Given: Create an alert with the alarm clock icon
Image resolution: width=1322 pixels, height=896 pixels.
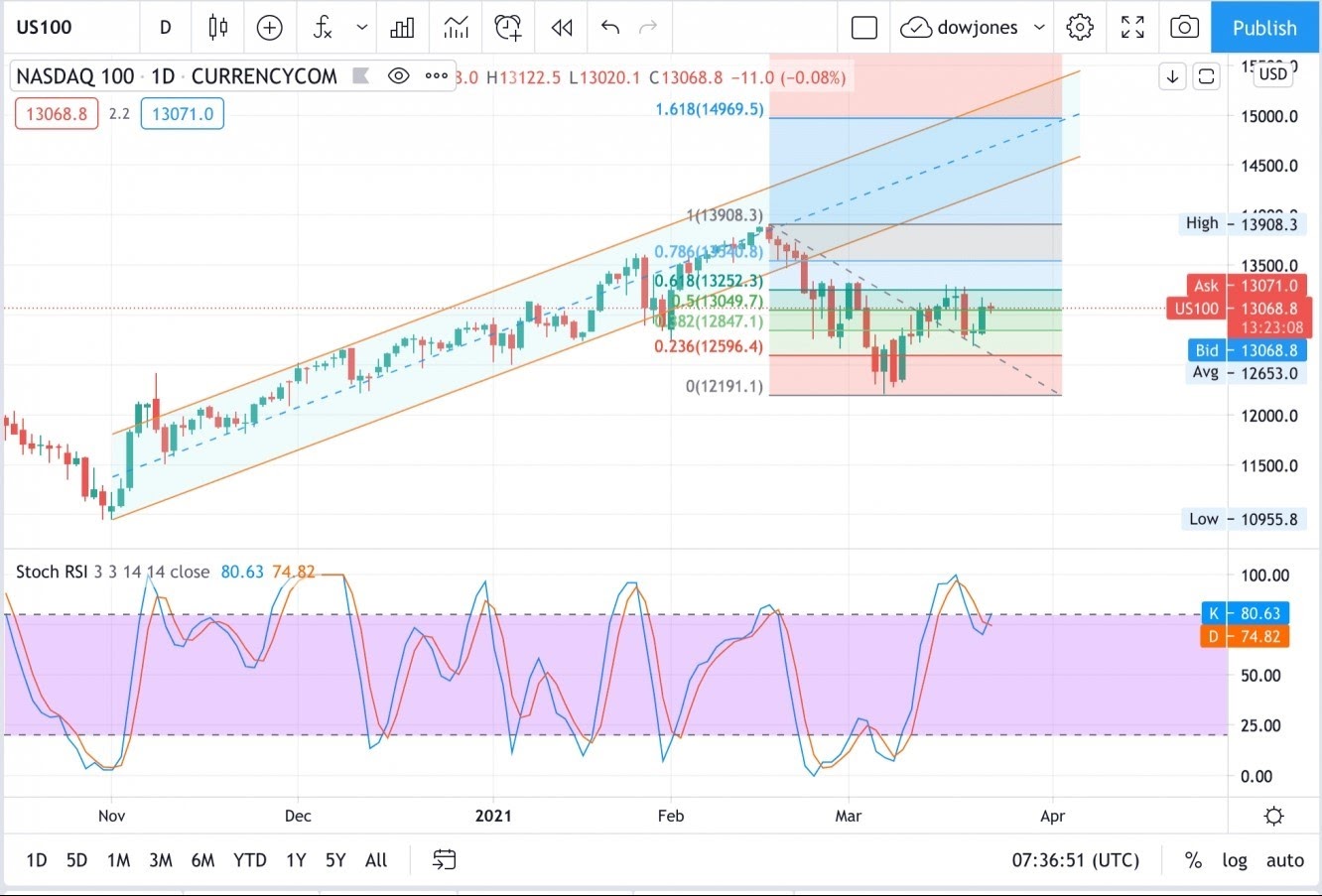Looking at the screenshot, I should pyautogui.click(x=508, y=28).
